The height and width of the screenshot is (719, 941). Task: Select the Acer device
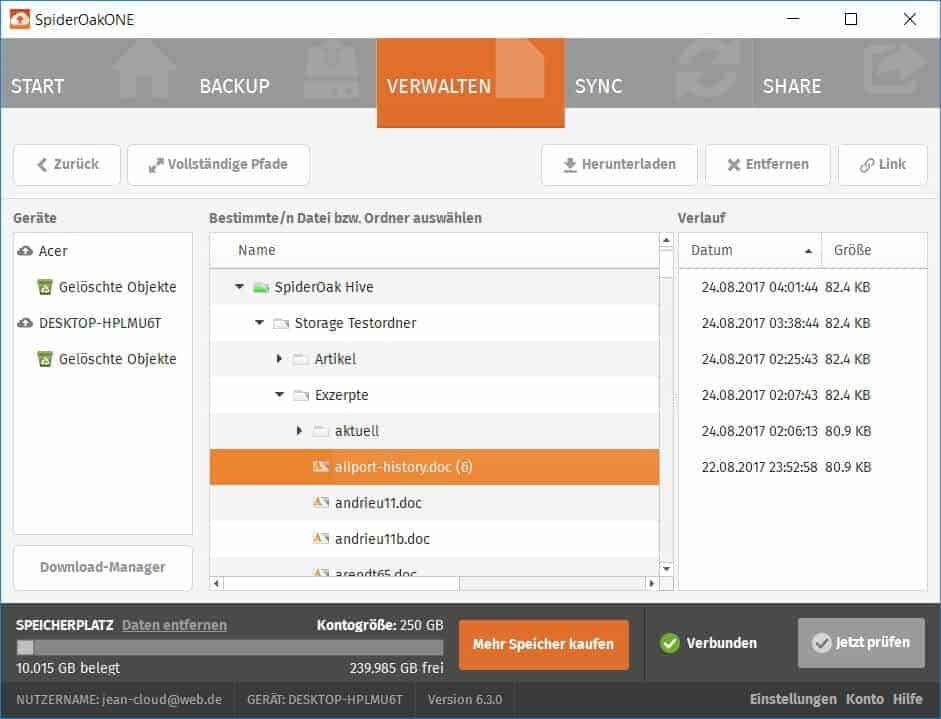point(53,251)
